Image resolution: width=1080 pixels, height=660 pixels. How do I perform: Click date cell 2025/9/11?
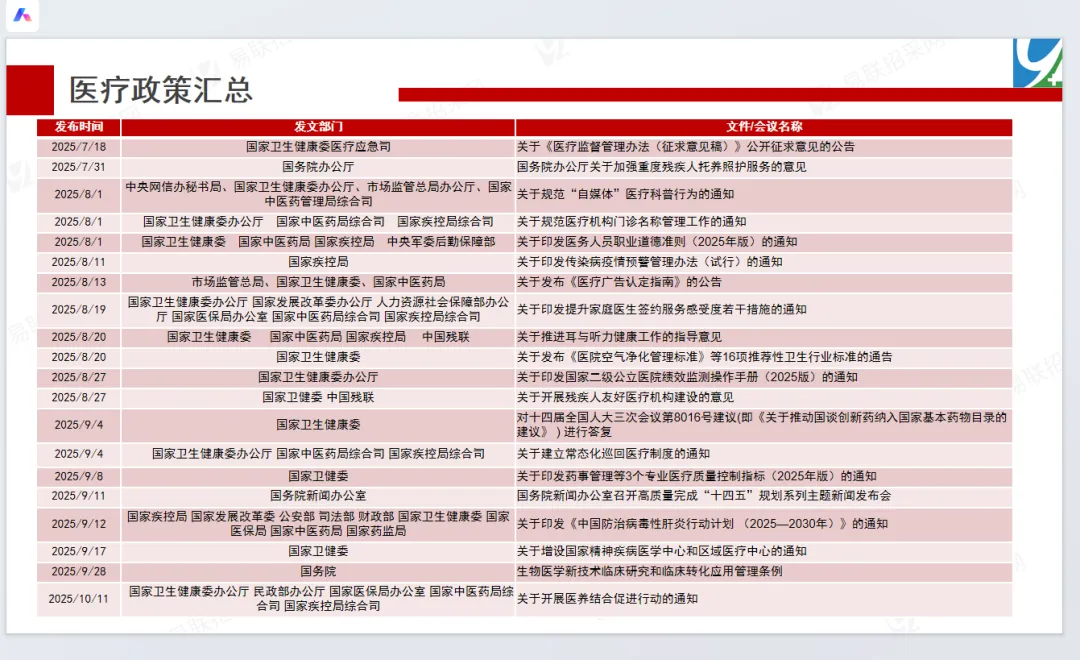pos(79,496)
